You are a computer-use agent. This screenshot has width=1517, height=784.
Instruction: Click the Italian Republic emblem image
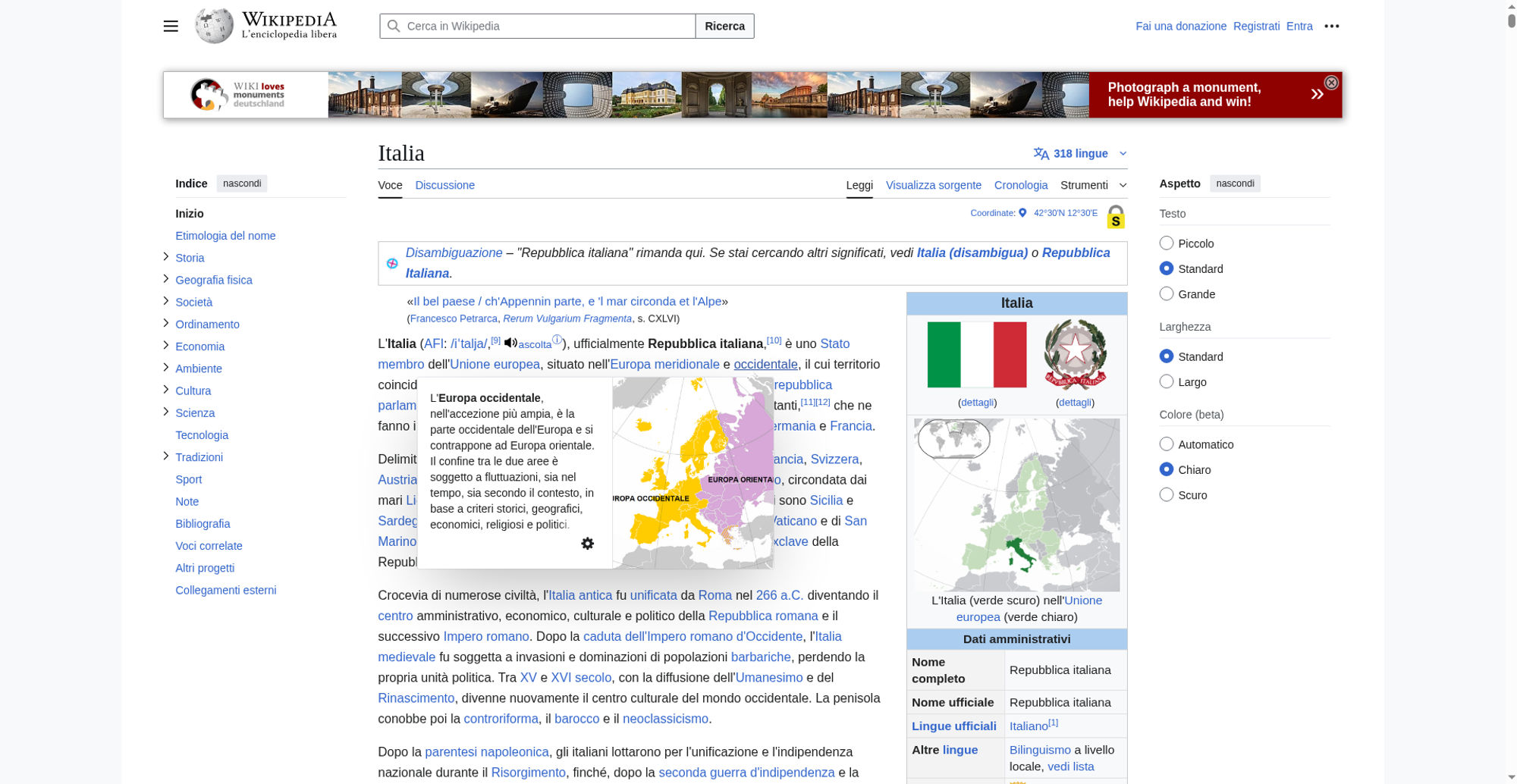point(1075,355)
